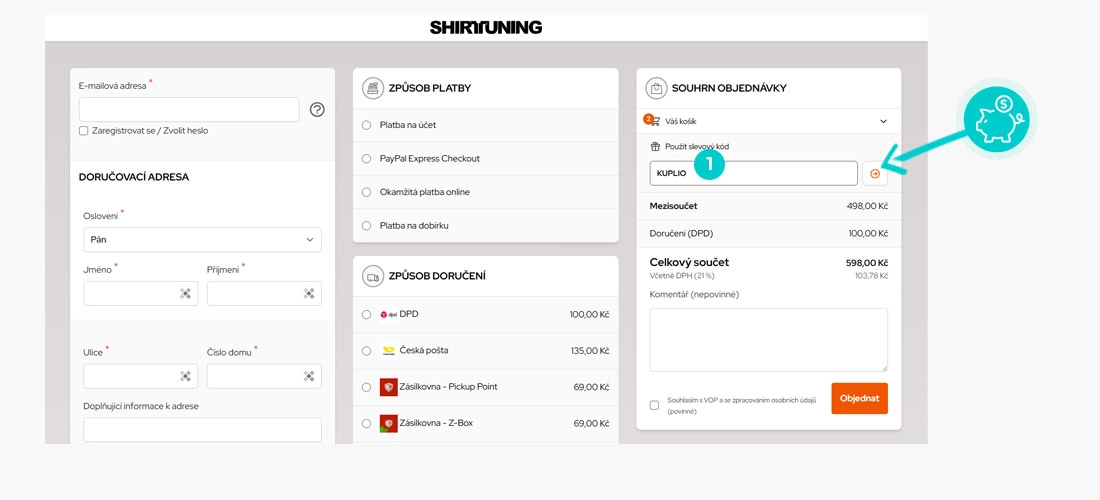Click the SOUHRN OBJEDNÁVKY heading
Screen dimensions: 1100x500
[729, 88]
